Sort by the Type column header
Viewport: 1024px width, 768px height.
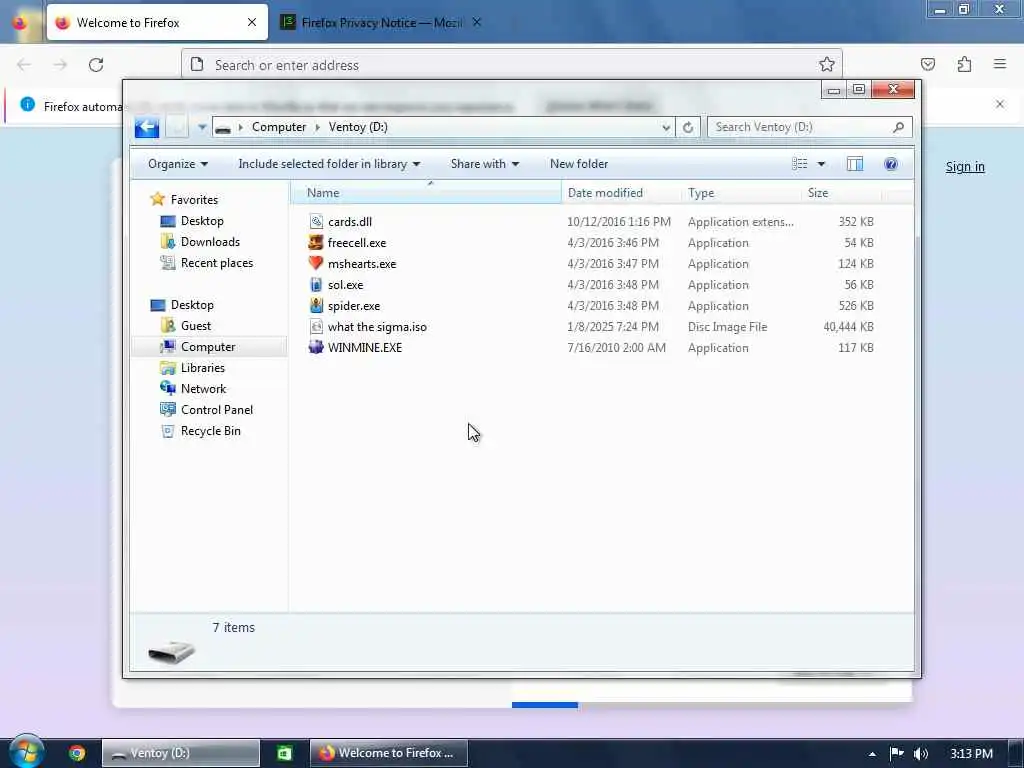click(x=741, y=193)
